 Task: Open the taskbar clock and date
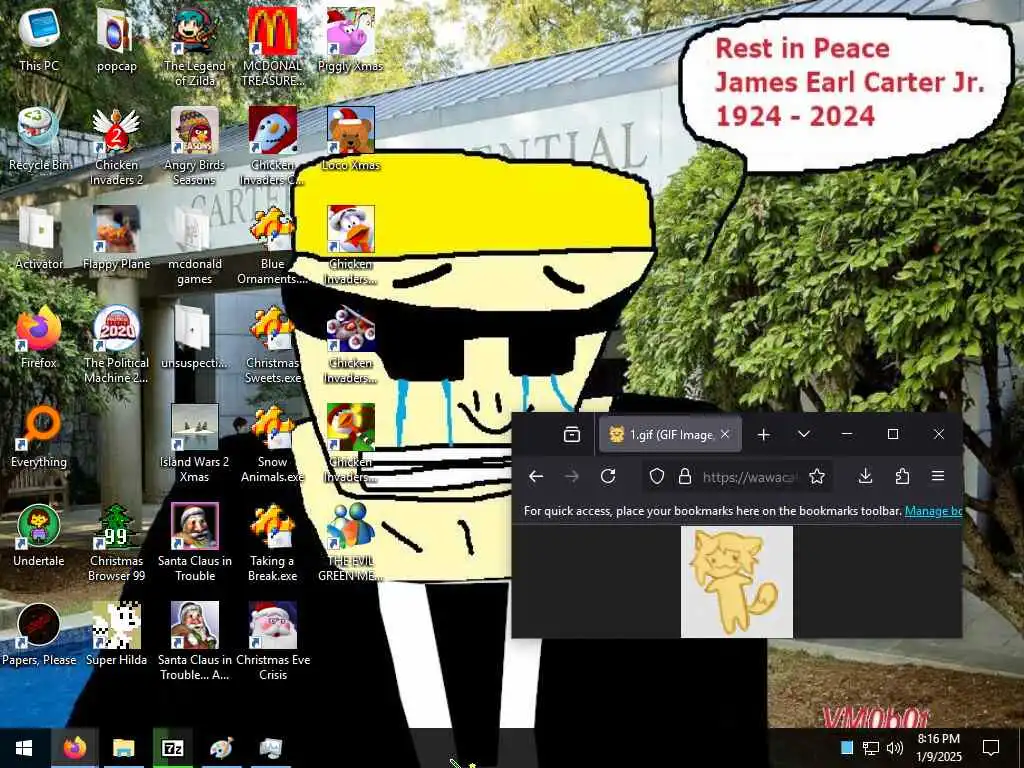point(938,748)
